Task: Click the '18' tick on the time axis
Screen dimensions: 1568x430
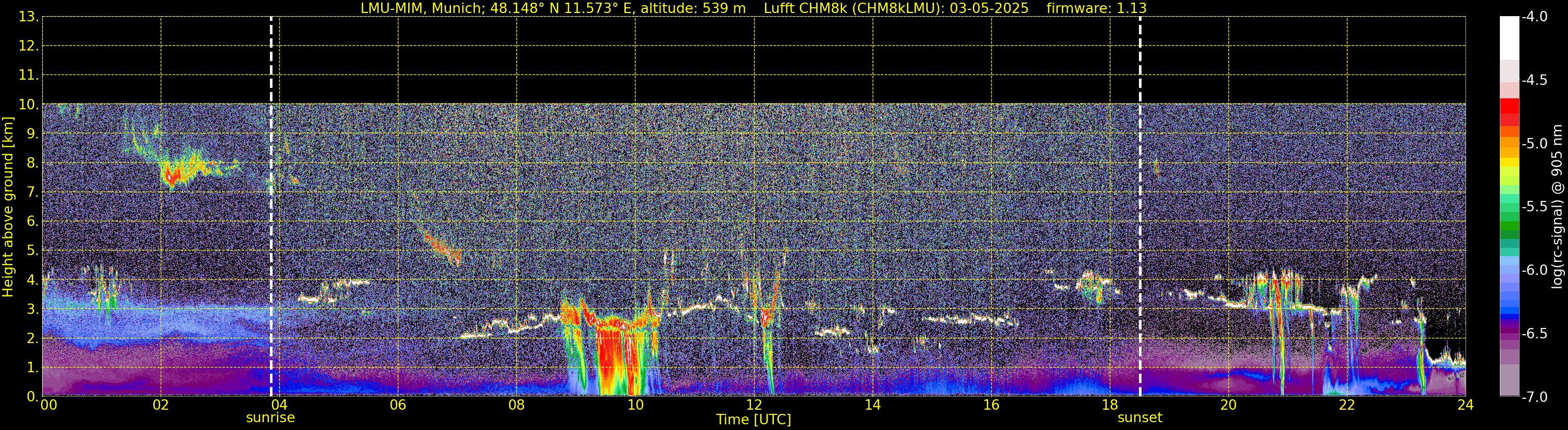Action: [1110, 405]
